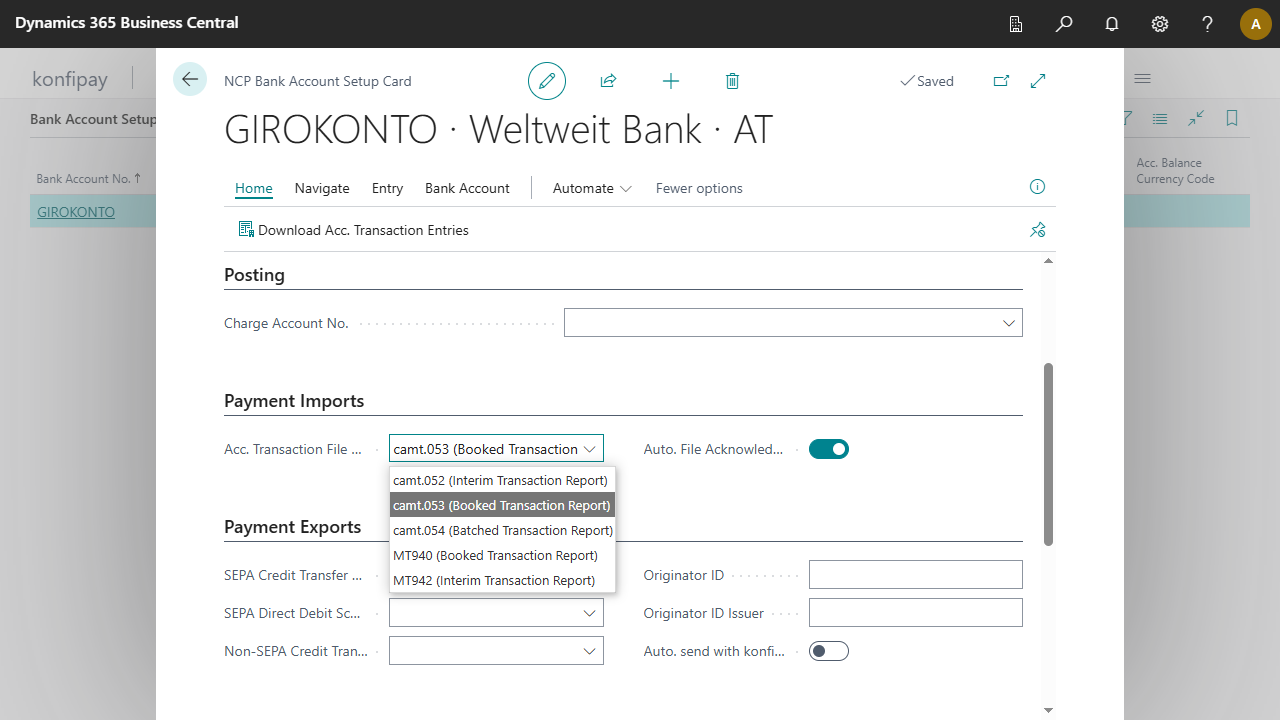Click the card vertical scrollbar thumb
1280x720 pixels.
(1048, 454)
